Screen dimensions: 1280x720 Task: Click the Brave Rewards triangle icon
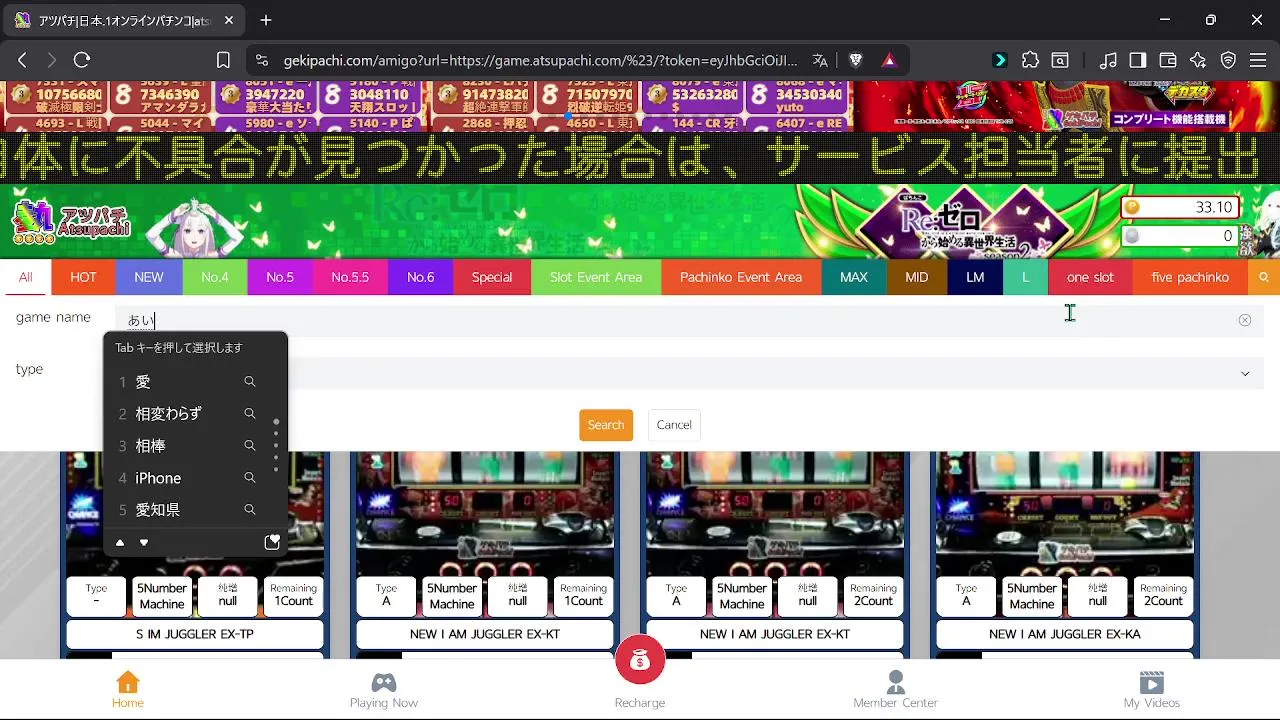pyautogui.click(x=889, y=60)
